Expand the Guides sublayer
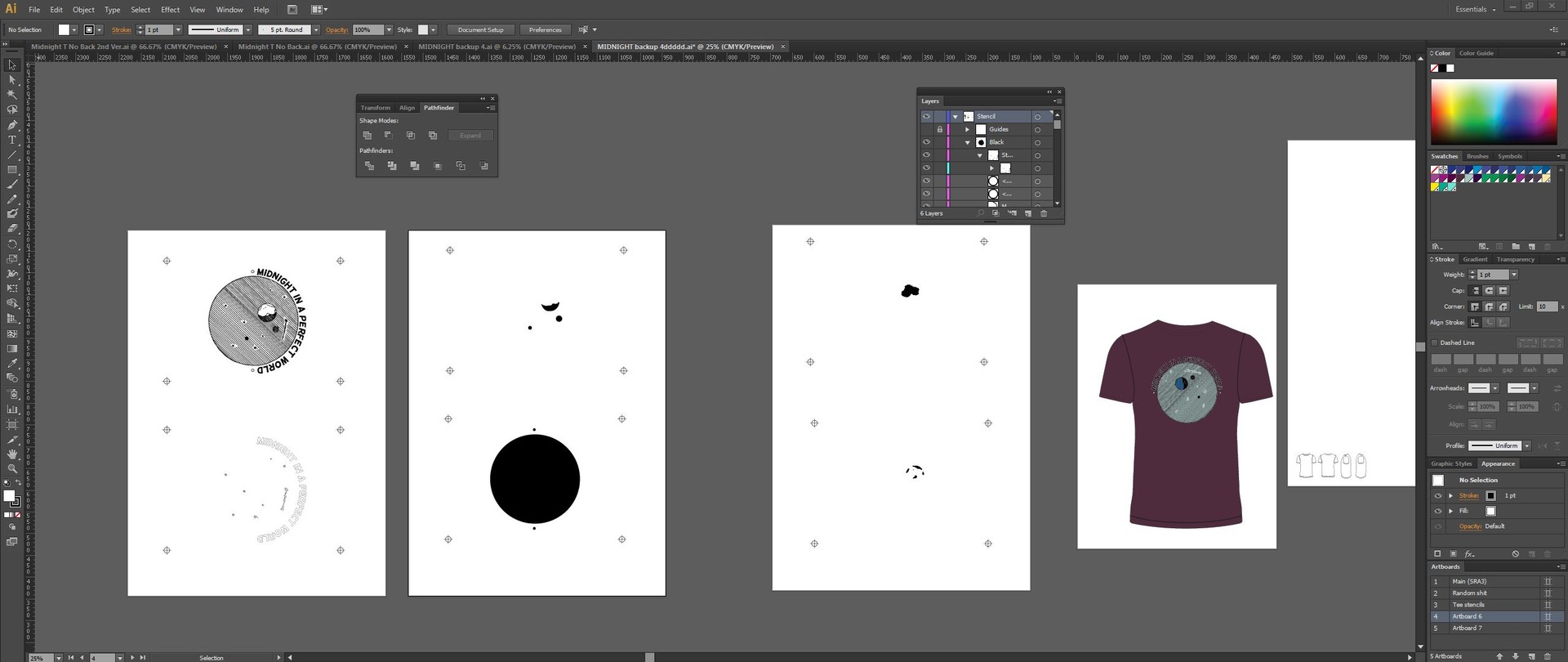 click(968, 129)
